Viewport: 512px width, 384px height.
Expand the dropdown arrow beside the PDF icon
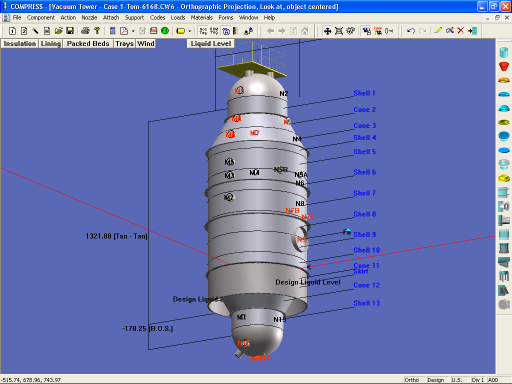tap(133, 31)
